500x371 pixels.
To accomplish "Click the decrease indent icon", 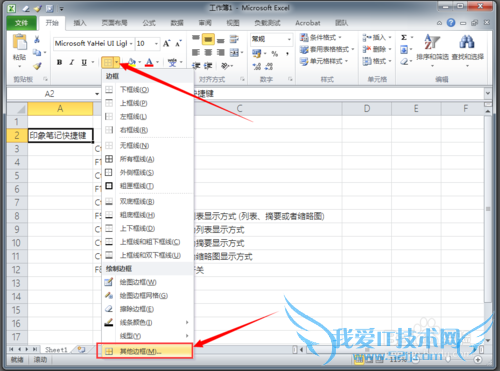I will pos(196,66).
